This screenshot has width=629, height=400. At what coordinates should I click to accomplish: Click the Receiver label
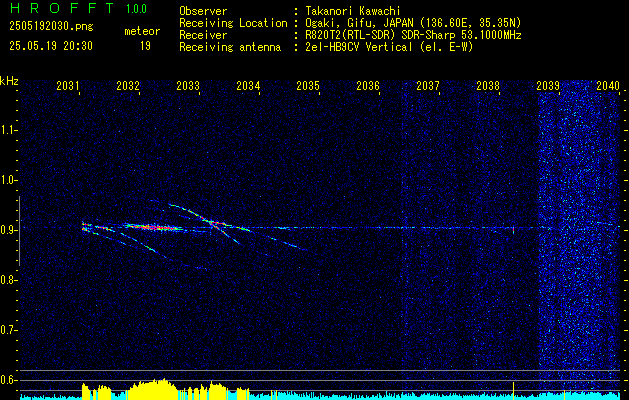click(203, 35)
